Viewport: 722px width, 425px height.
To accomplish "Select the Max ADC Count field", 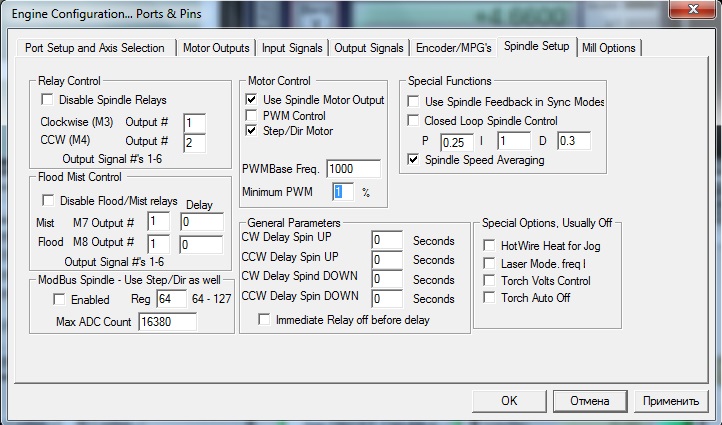I will tap(167, 322).
